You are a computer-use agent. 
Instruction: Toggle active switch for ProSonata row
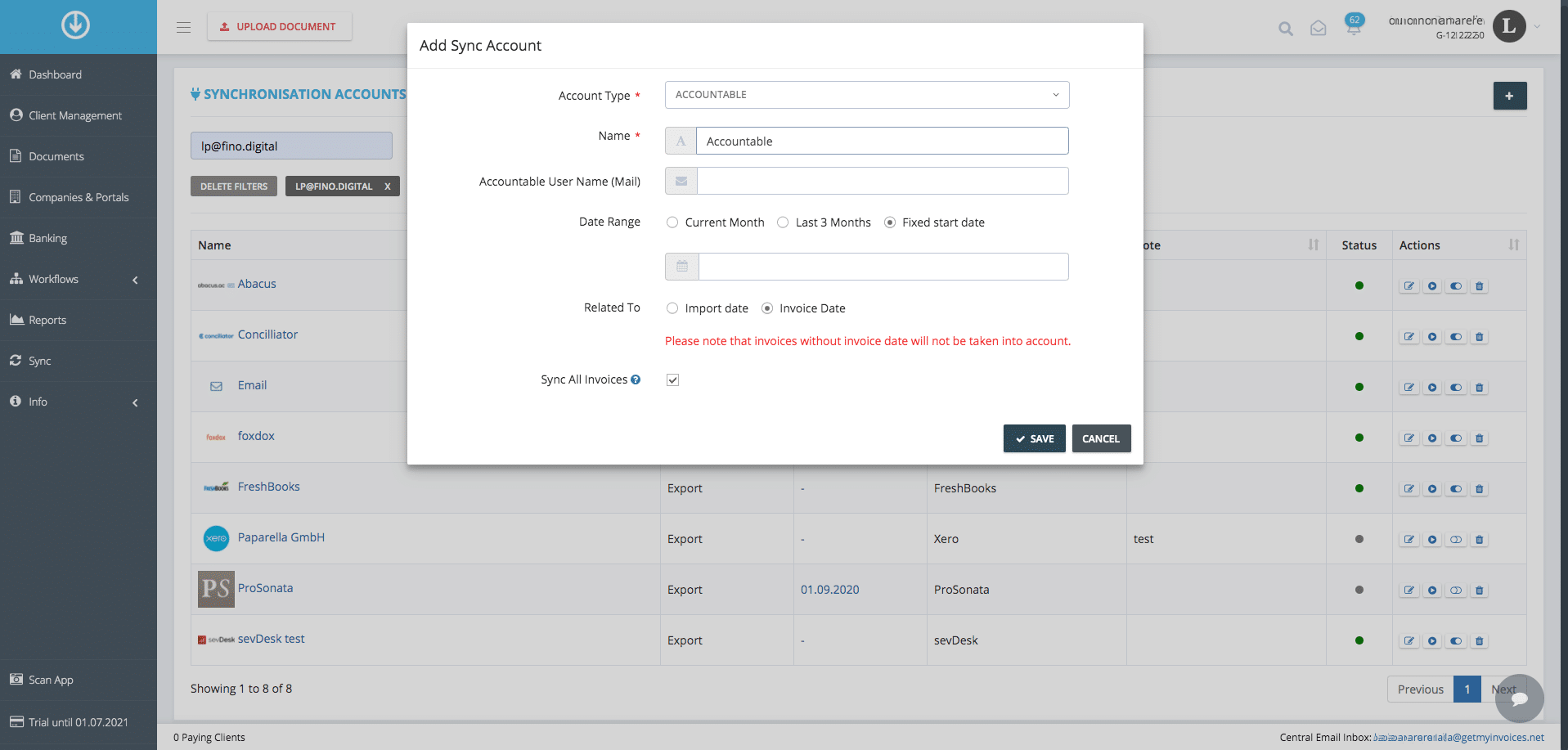[1456, 591]
